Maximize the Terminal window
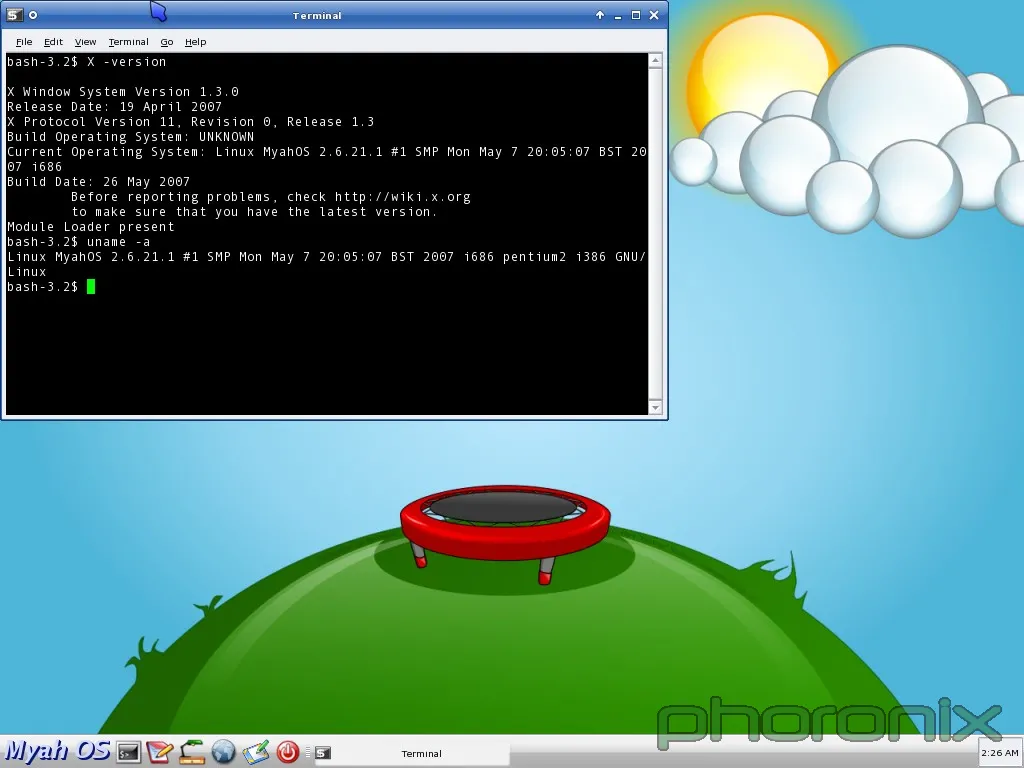 pos(636,15)
